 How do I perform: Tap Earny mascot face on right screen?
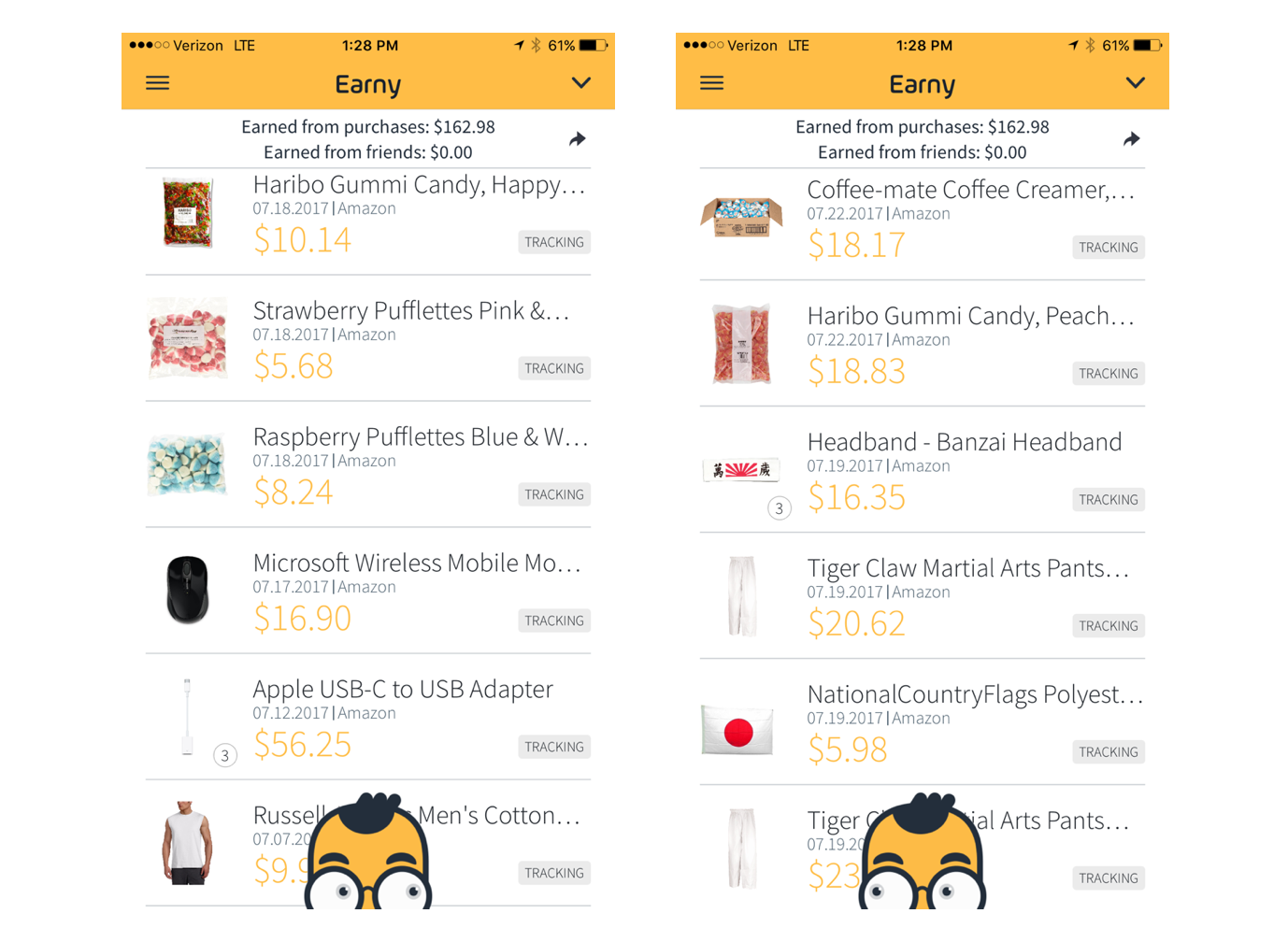pos(923,852)
